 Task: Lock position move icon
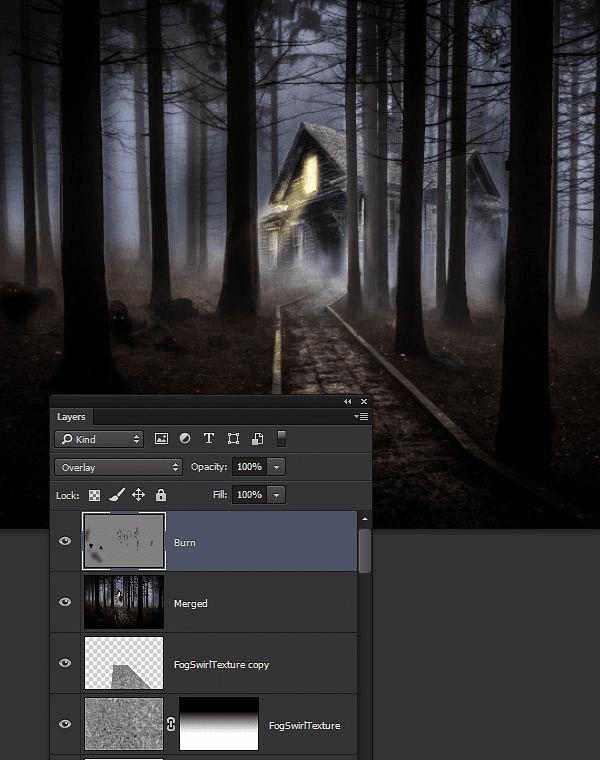pos(139,495)
